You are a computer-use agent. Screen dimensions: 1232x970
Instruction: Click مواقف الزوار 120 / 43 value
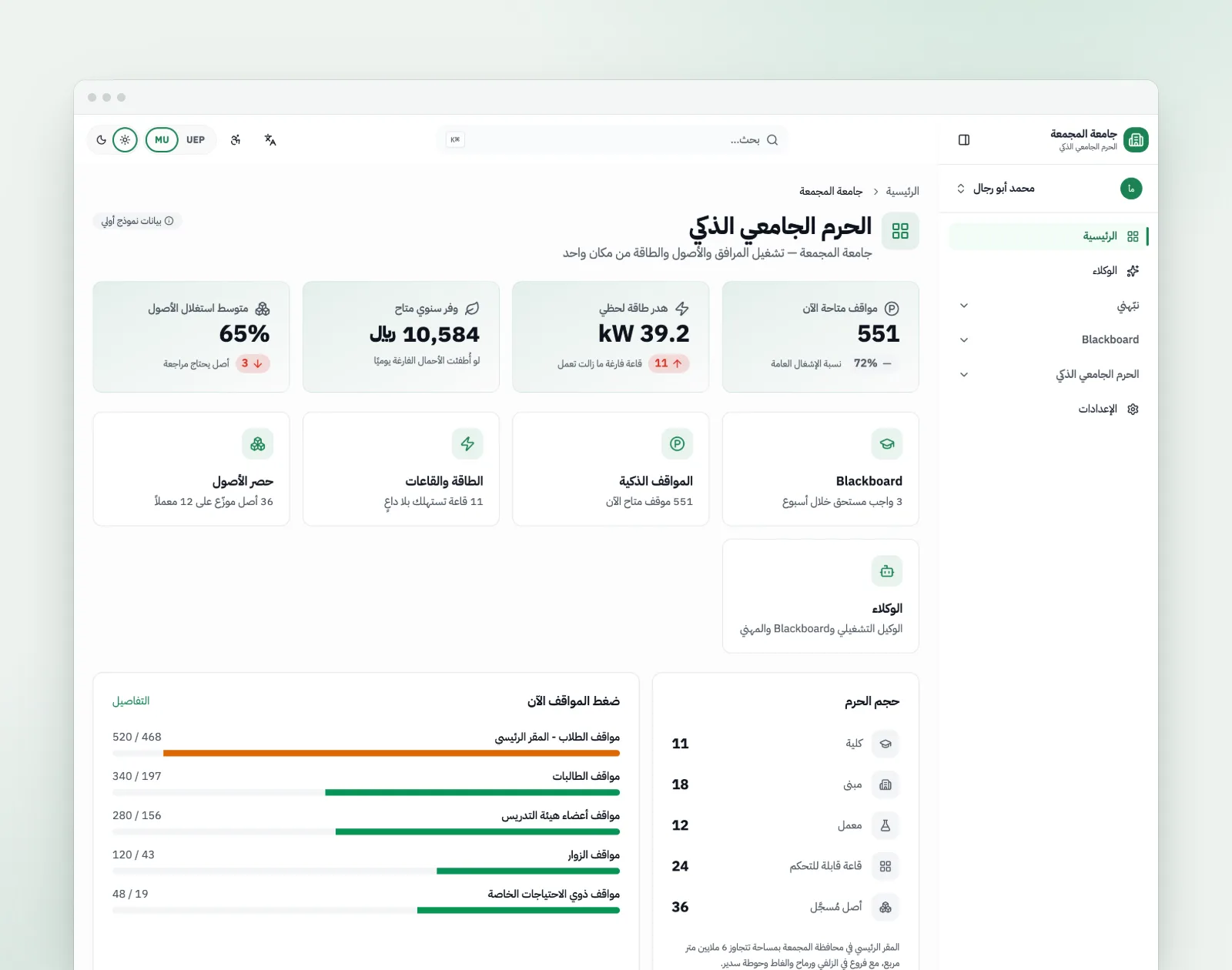point(133,855)
